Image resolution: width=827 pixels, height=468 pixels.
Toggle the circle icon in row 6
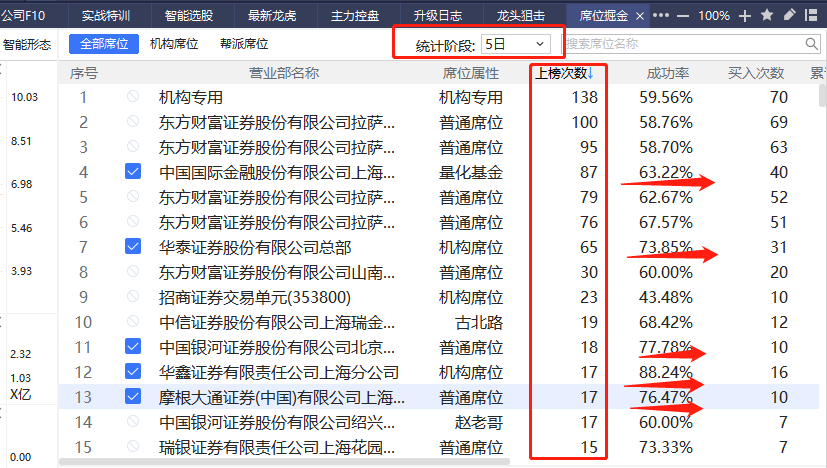(x=133, y=221)
